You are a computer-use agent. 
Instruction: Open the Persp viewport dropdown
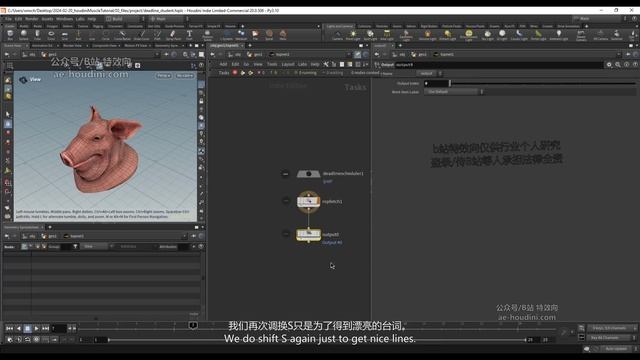tap(163, 76)
